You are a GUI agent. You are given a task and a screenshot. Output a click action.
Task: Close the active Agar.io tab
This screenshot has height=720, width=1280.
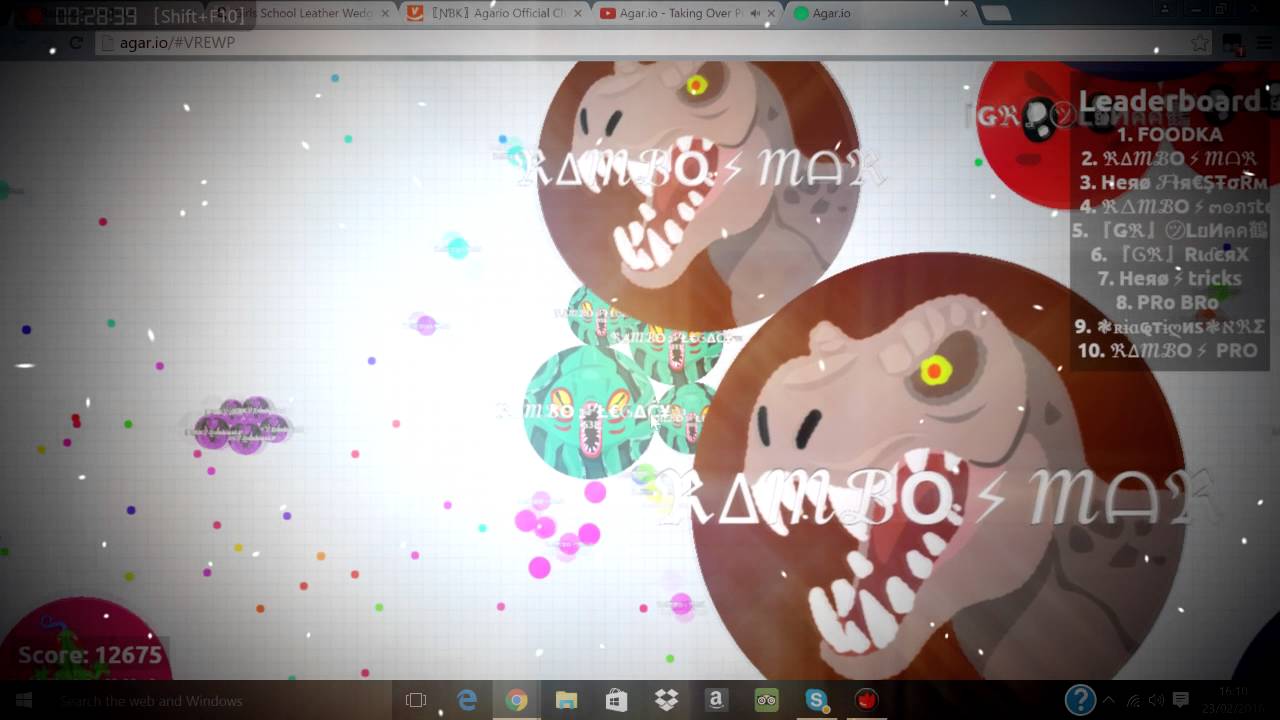(x=964, y=13)
